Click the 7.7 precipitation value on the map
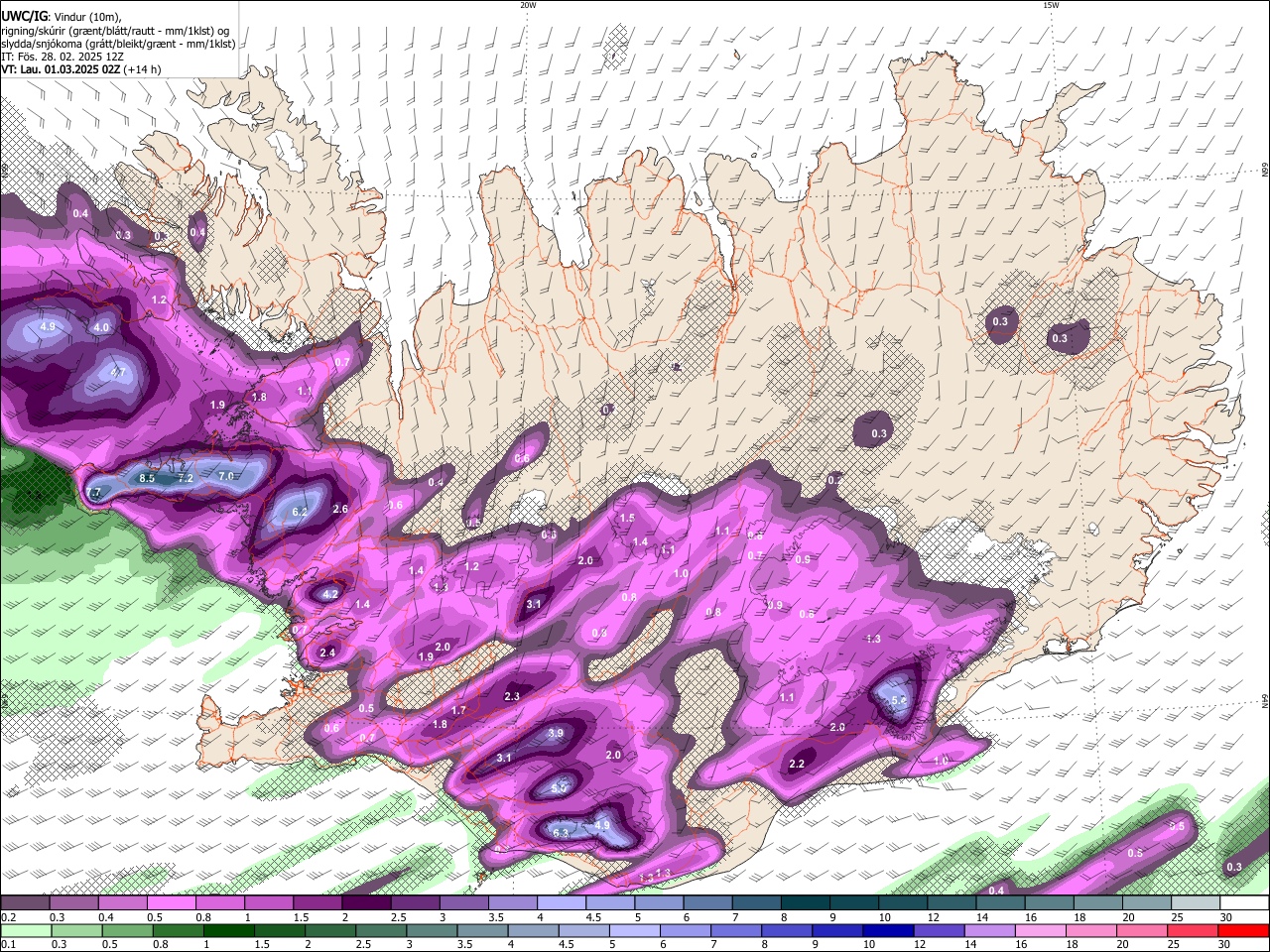The width and height of the screenshot is (1270, 952). [94, 493]
